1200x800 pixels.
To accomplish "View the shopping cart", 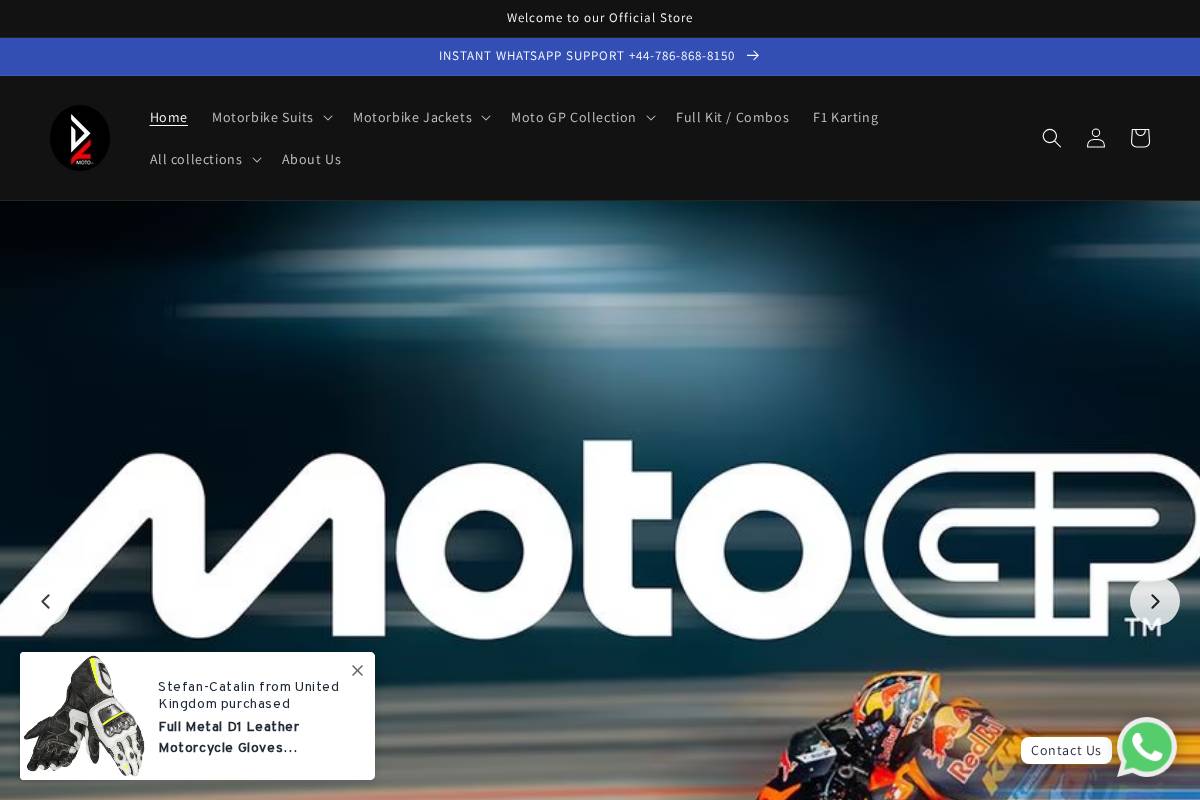I will click(1140, 138).
